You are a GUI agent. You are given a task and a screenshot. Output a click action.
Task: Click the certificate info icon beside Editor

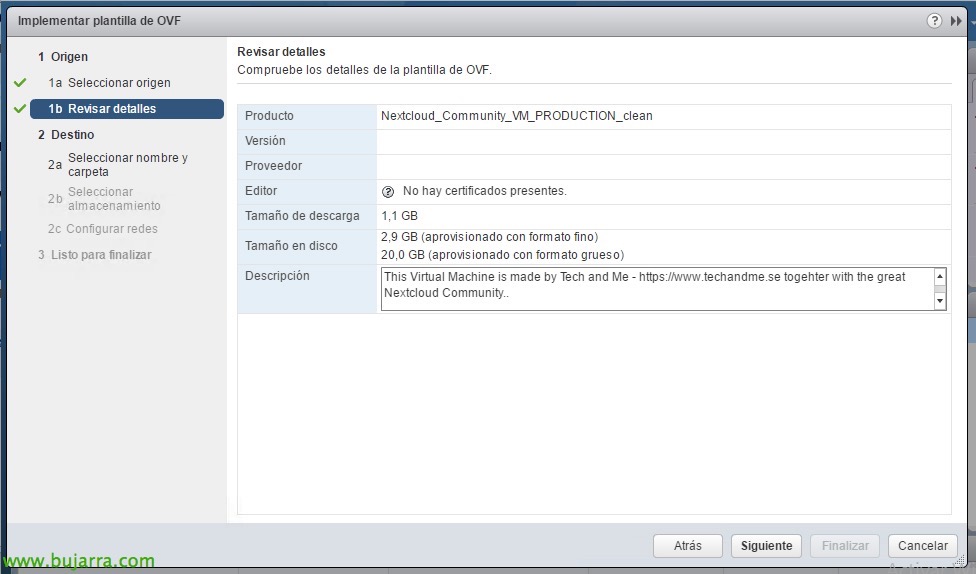click(x=388, y=192)
